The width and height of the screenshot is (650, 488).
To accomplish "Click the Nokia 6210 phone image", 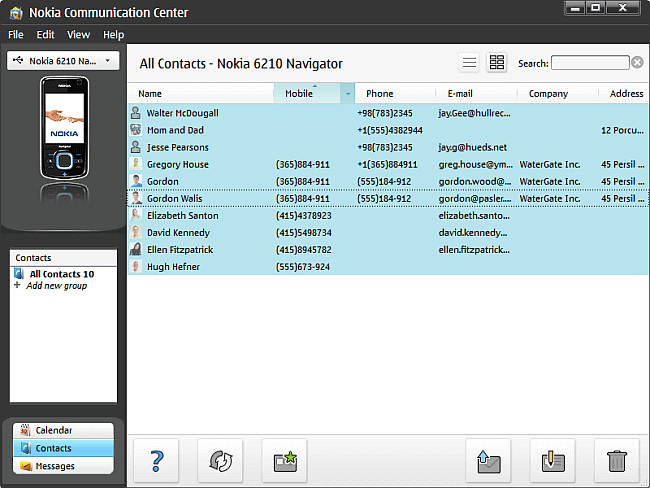I will click(x=64, y=128).
